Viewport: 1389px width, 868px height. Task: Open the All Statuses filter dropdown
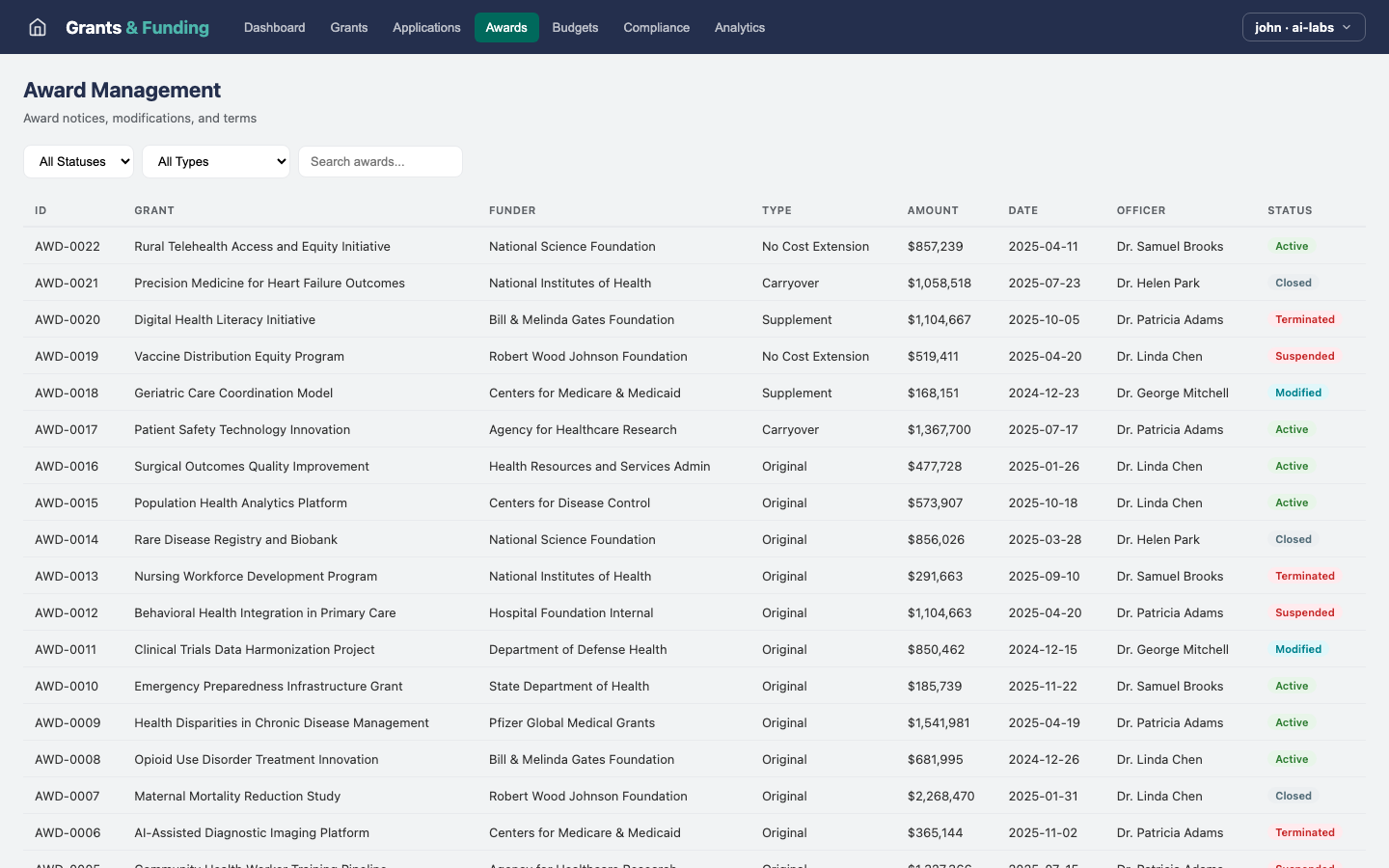pyautogui.click(x=78, y=161)
